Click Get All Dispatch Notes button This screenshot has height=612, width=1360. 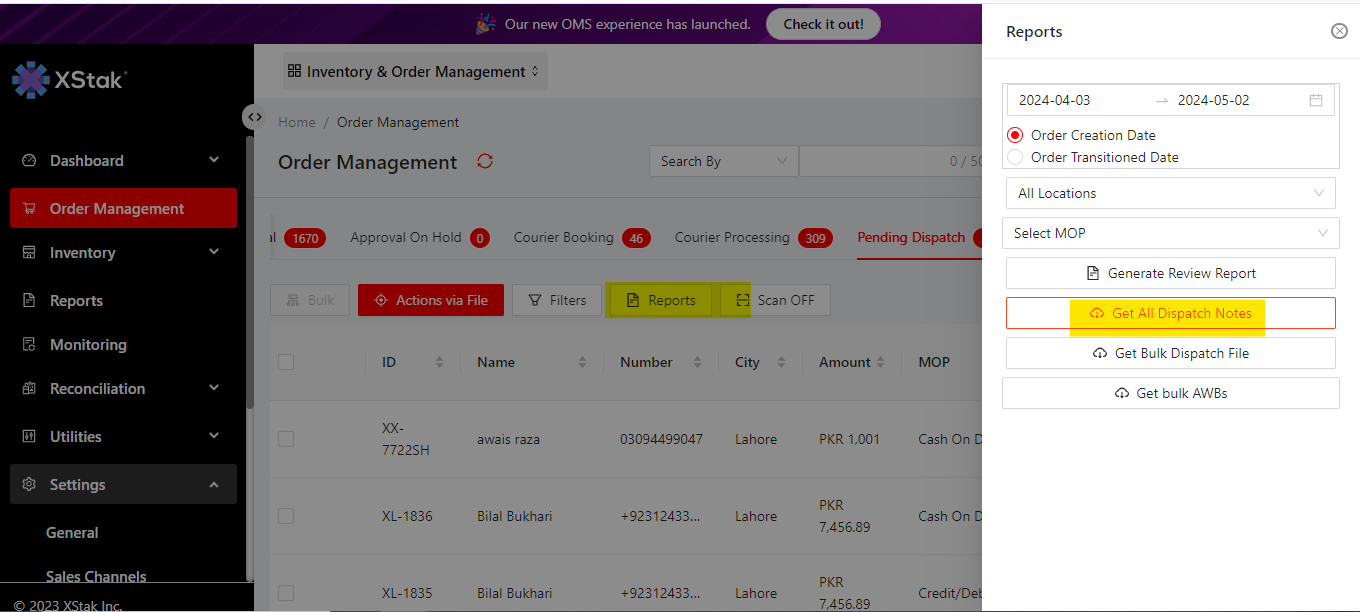[1170, 313]
